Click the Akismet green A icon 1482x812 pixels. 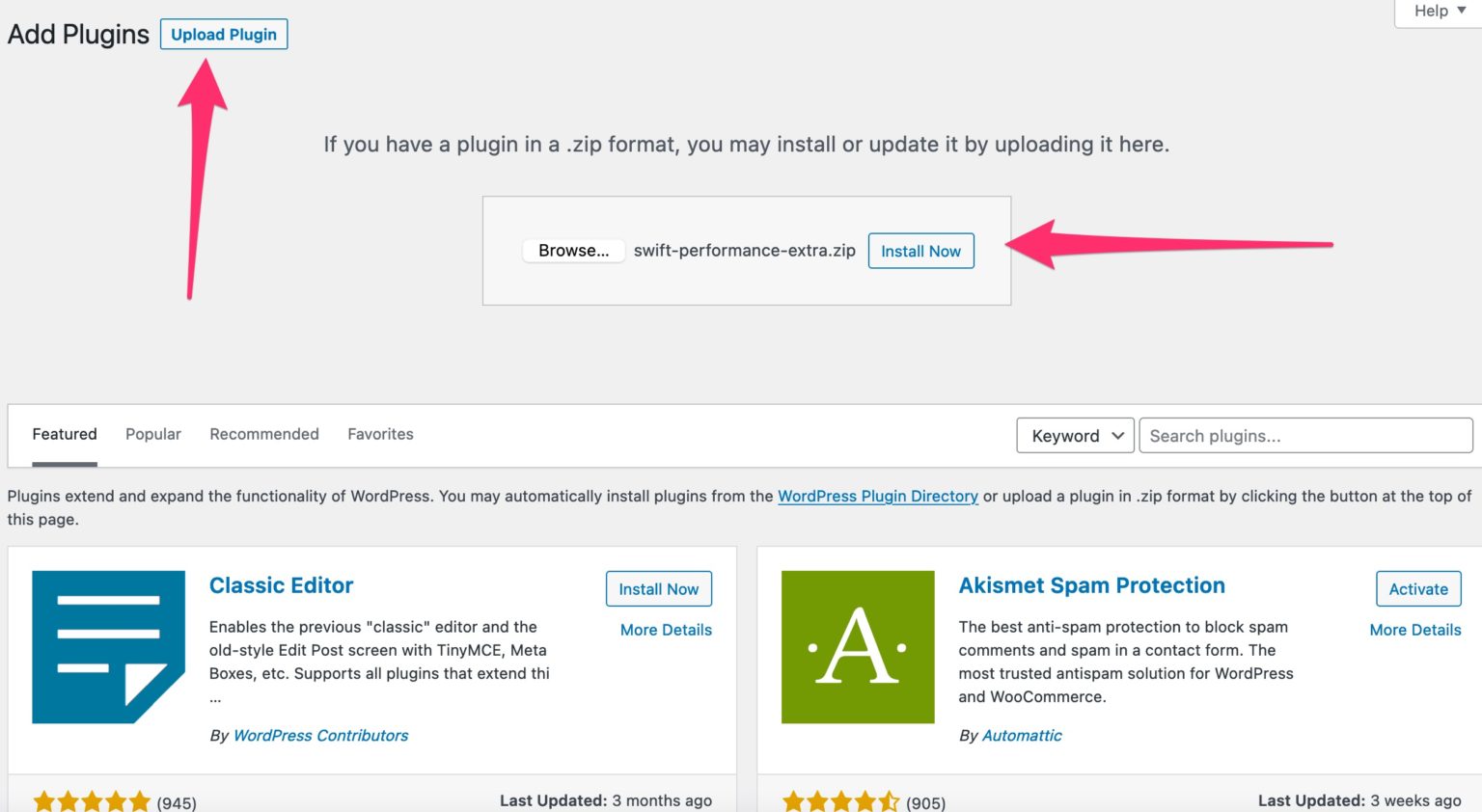tap(858, 647)
